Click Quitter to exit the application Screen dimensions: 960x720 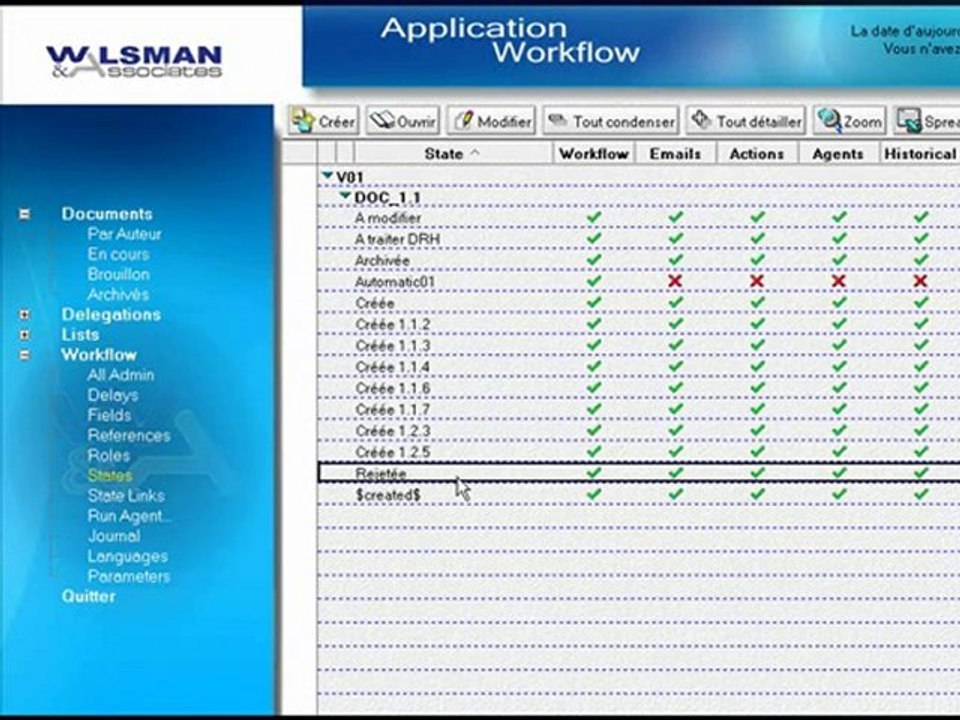pyautogui.click(x=88, y=596)
